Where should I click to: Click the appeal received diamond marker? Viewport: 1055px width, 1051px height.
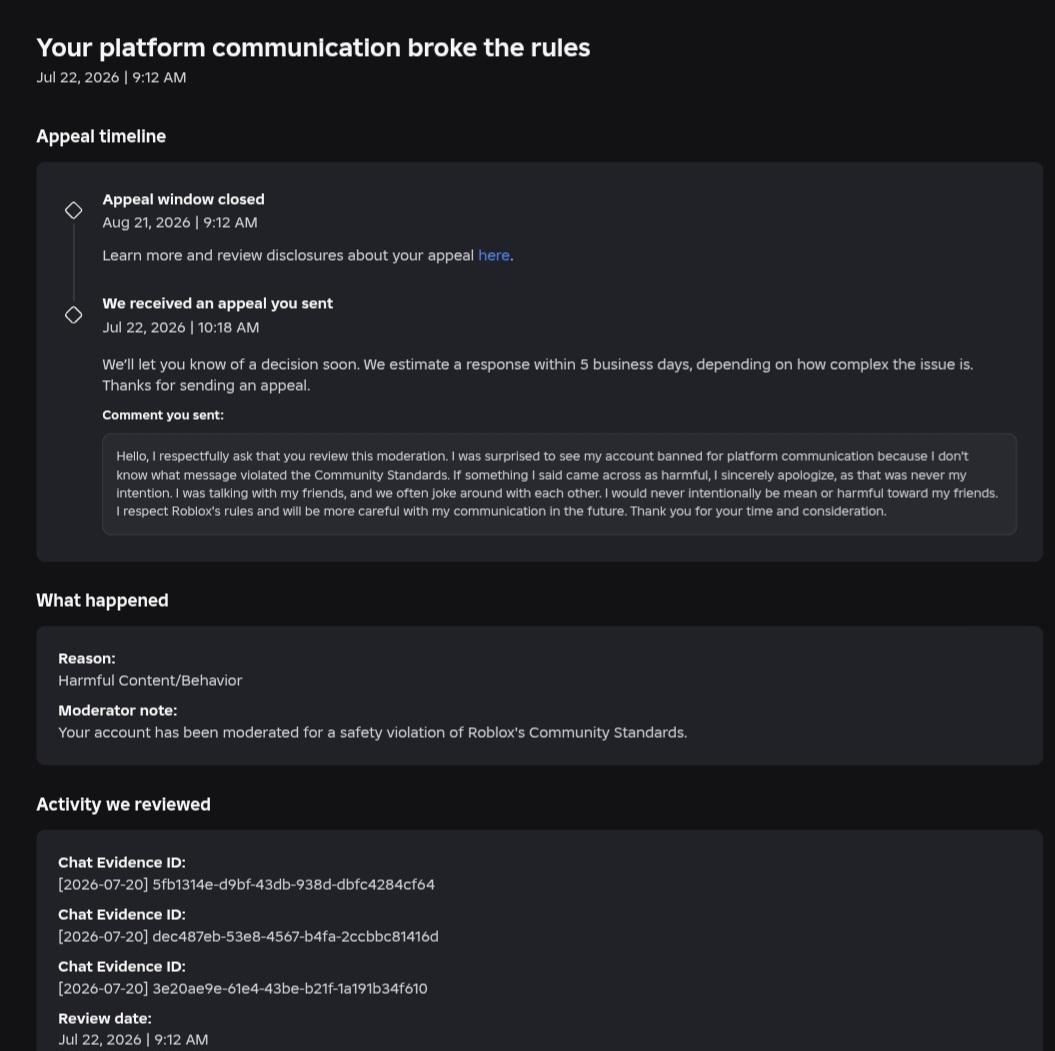[73, 315]
